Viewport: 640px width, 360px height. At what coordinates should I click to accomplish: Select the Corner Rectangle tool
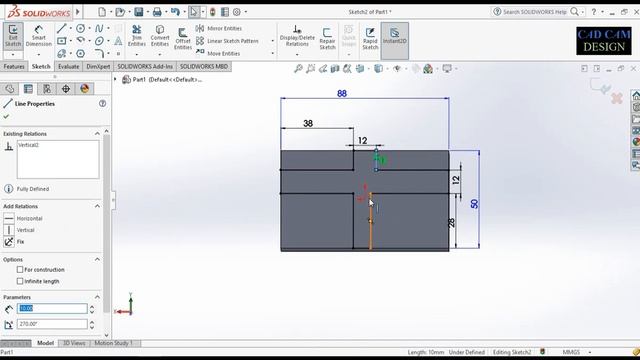[x=62, y=41]
